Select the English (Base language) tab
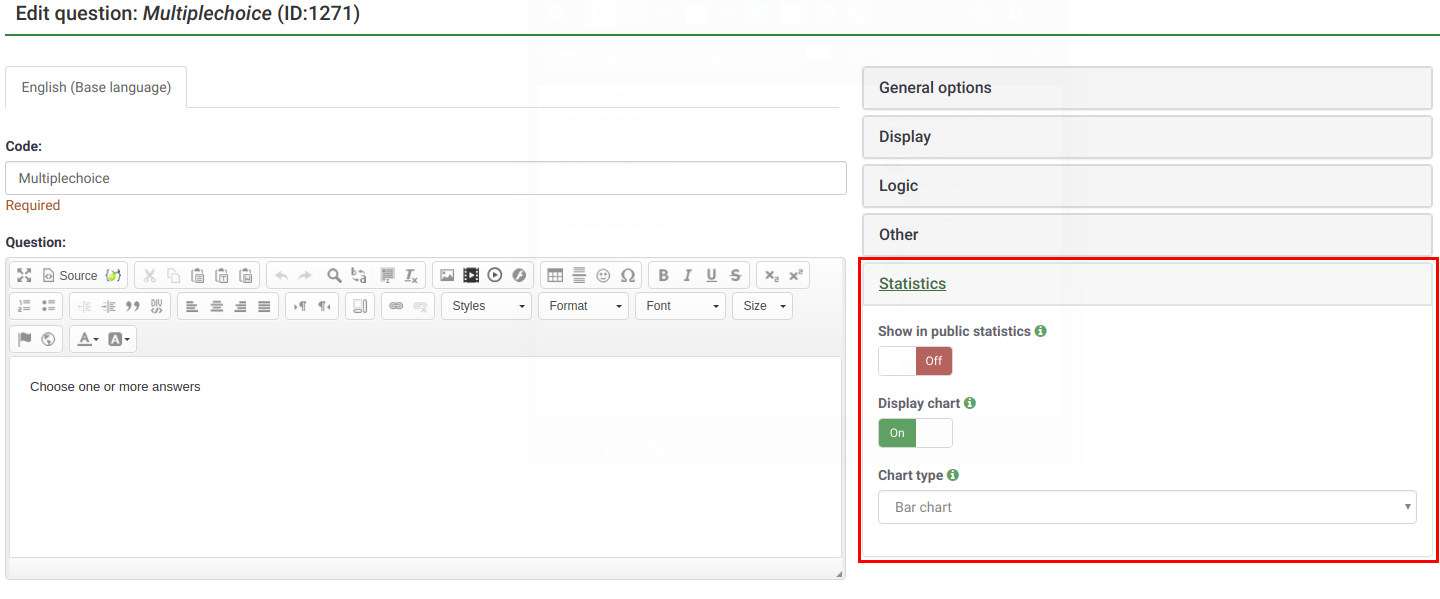The image size is (1440, 599). 96,88
